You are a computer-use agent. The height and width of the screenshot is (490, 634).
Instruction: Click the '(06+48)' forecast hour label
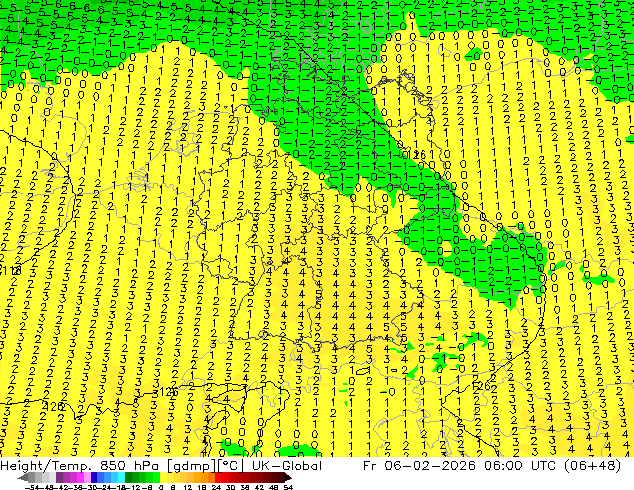(592, 466)
